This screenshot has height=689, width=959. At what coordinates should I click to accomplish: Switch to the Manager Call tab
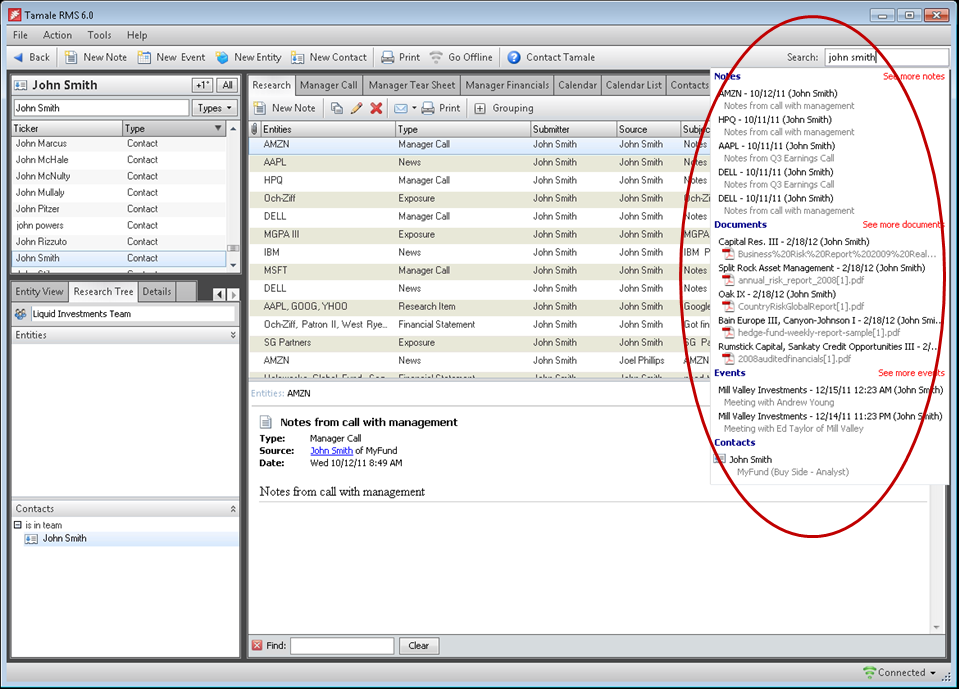point(328,85)
